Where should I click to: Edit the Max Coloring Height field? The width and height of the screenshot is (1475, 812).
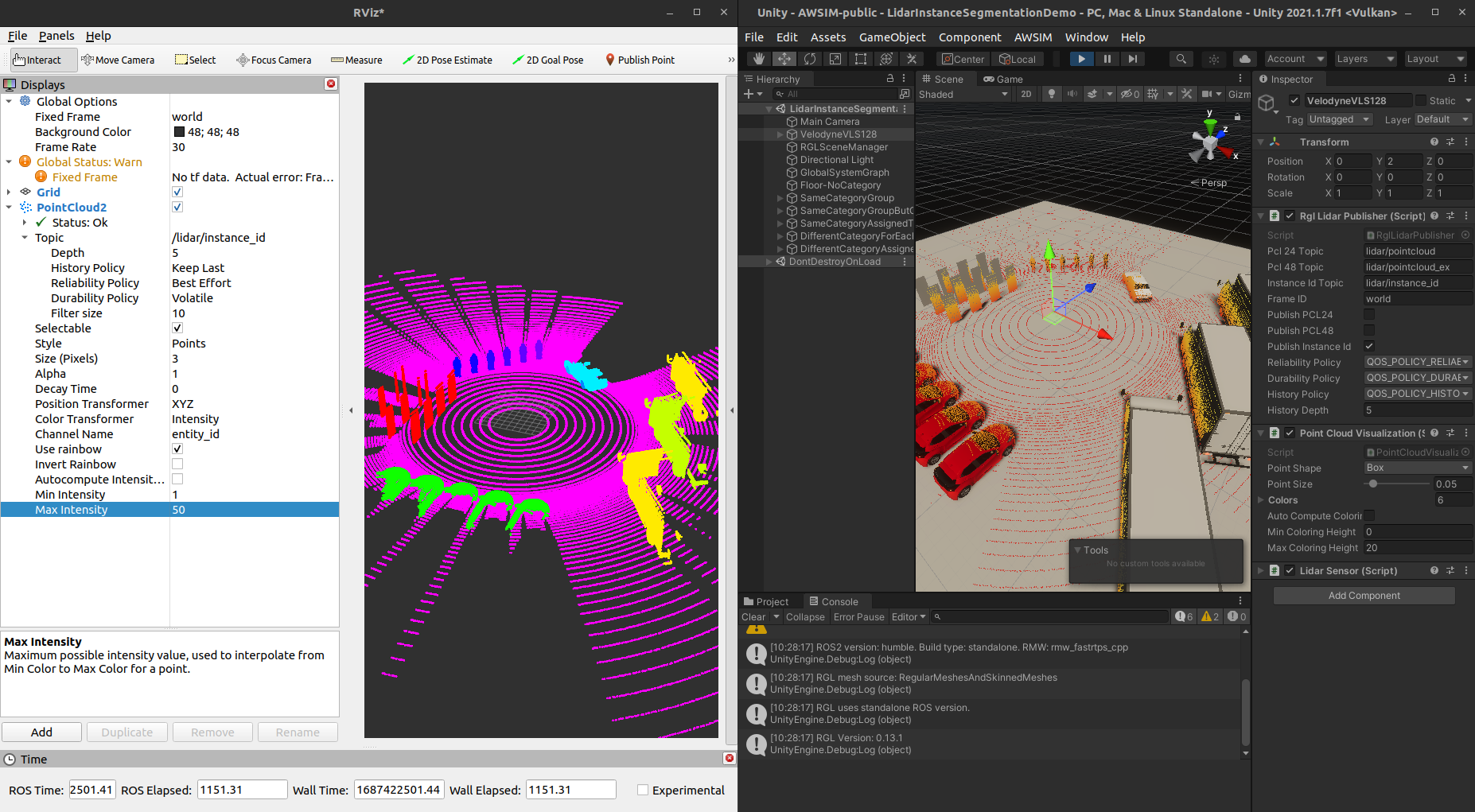(x=1417, y=547)
